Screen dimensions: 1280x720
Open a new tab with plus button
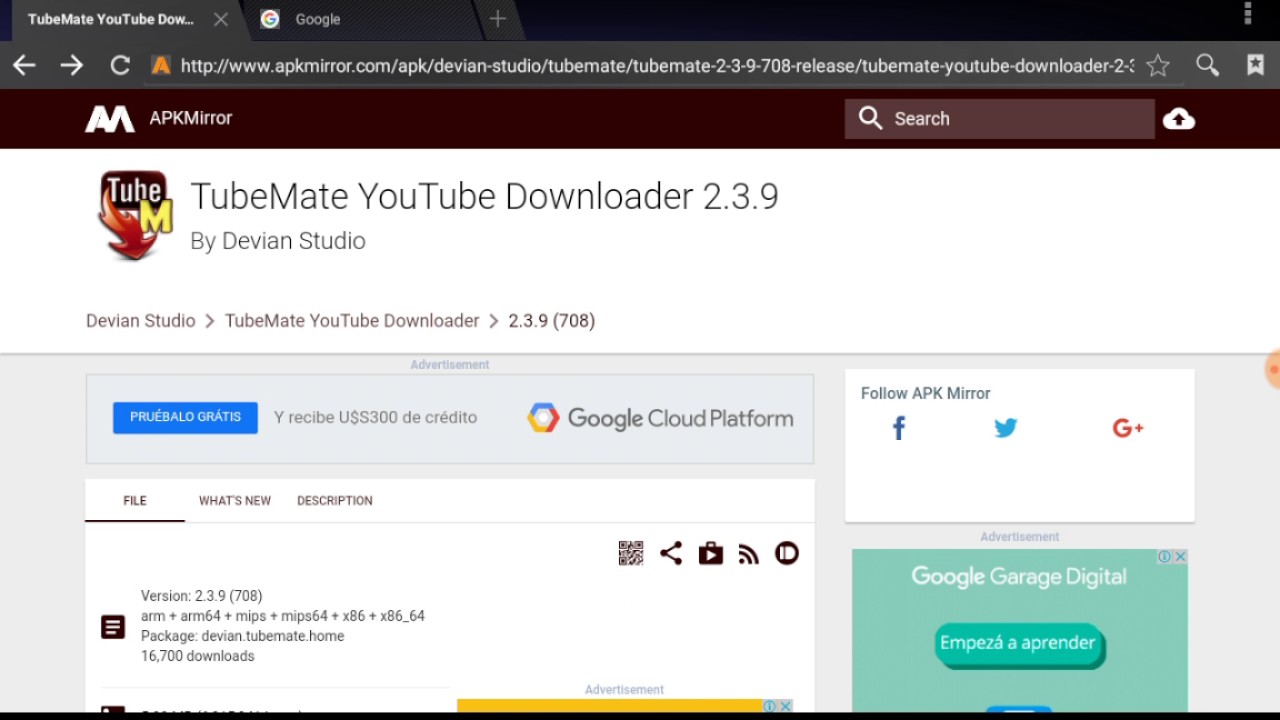coord(498,19)
